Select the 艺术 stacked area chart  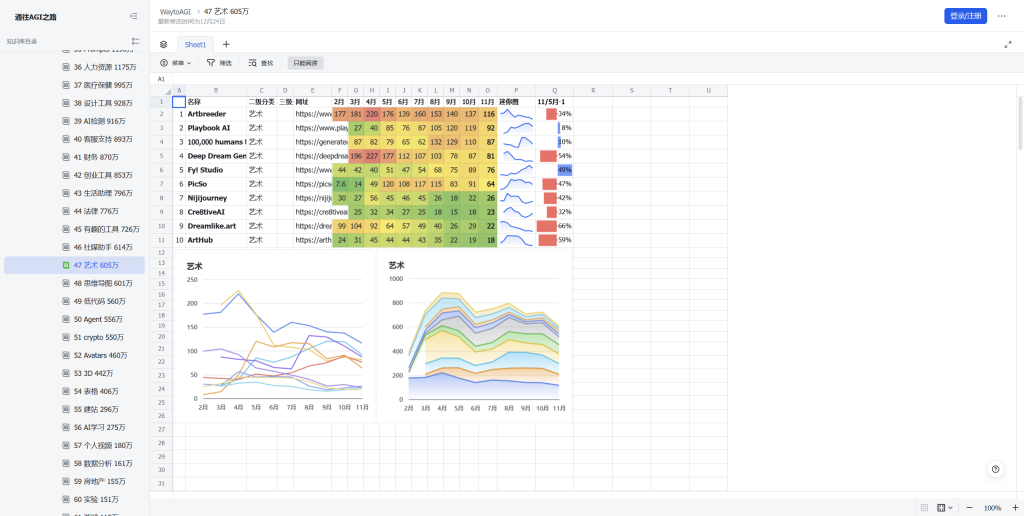(475, 336)
